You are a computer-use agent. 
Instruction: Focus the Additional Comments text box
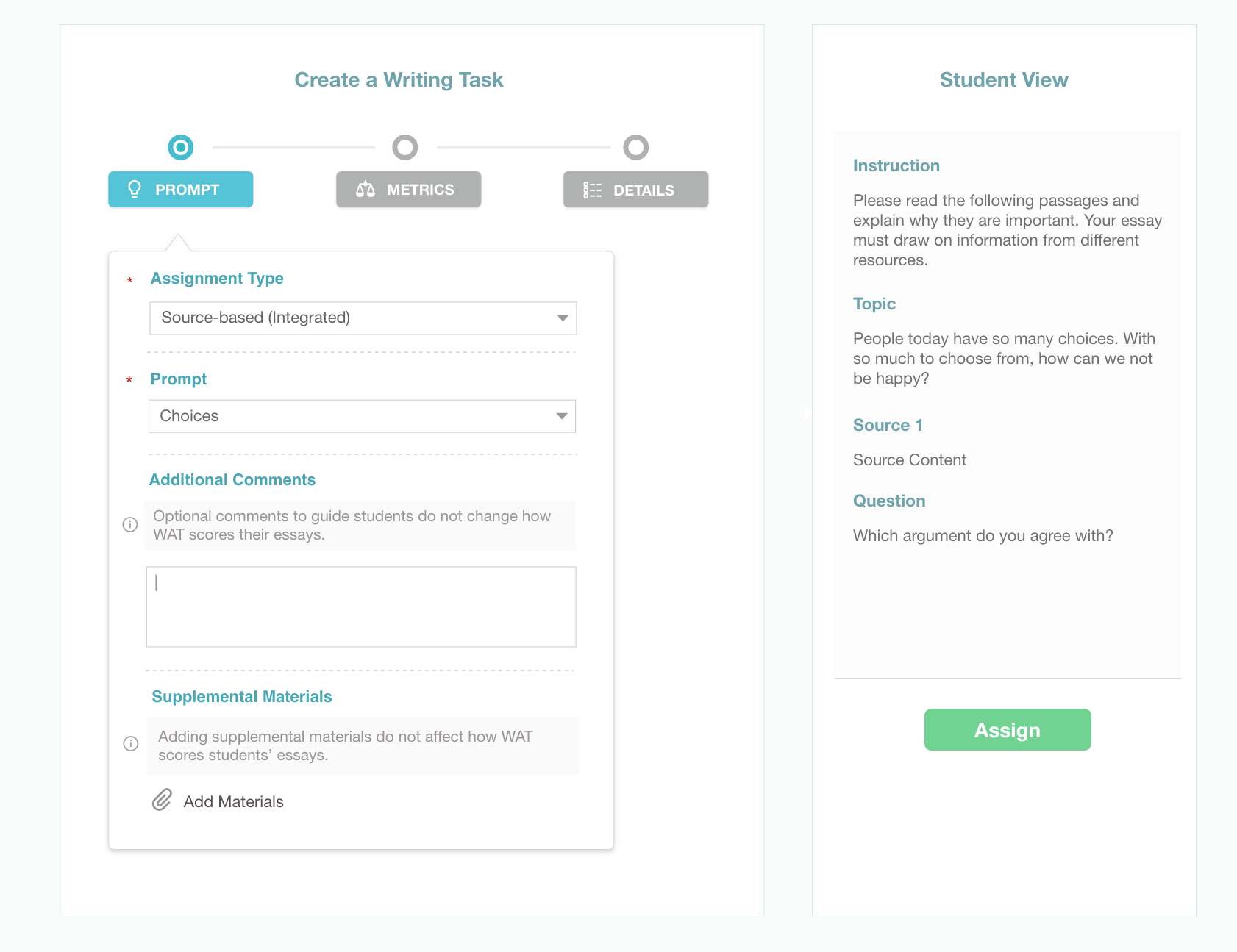tap(361, 606)
